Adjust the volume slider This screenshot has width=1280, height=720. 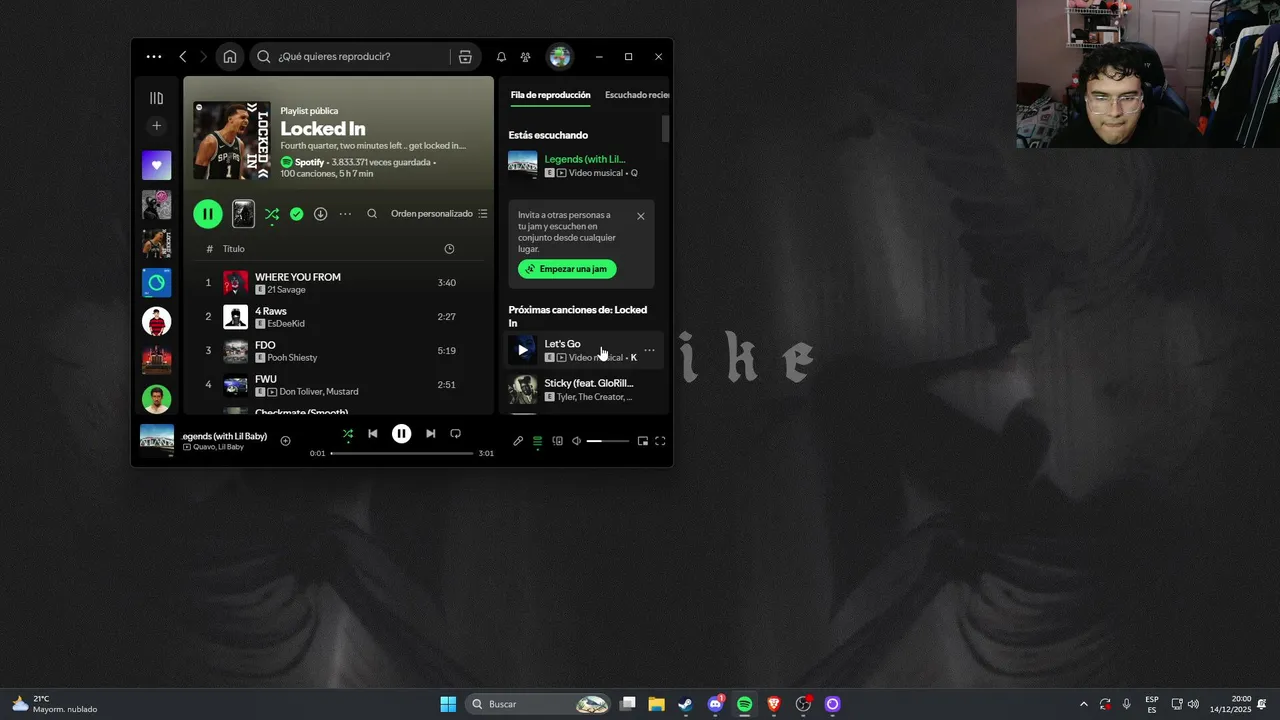pos(608,441)
